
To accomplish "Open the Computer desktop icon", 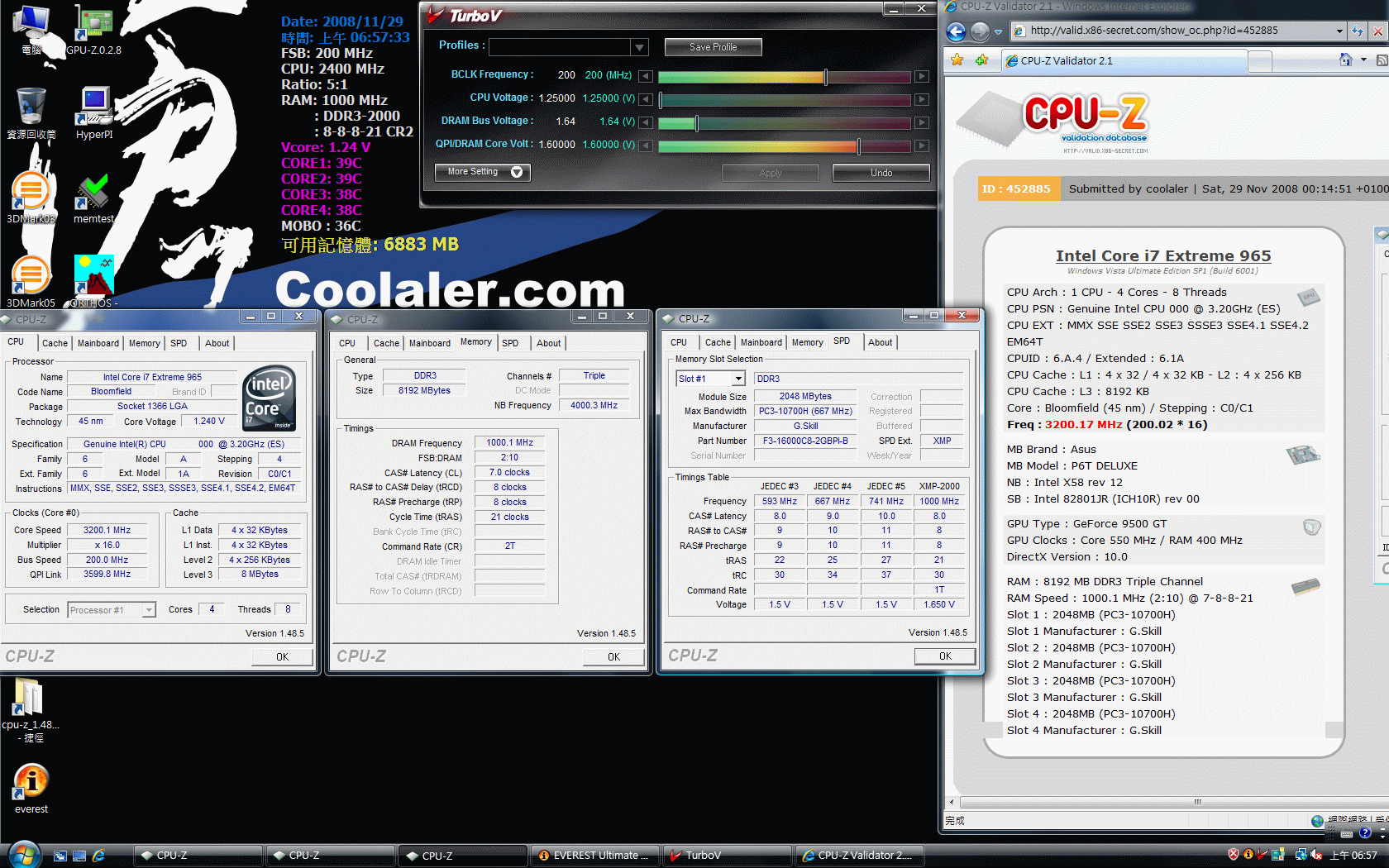I will [x=31, y=30].
